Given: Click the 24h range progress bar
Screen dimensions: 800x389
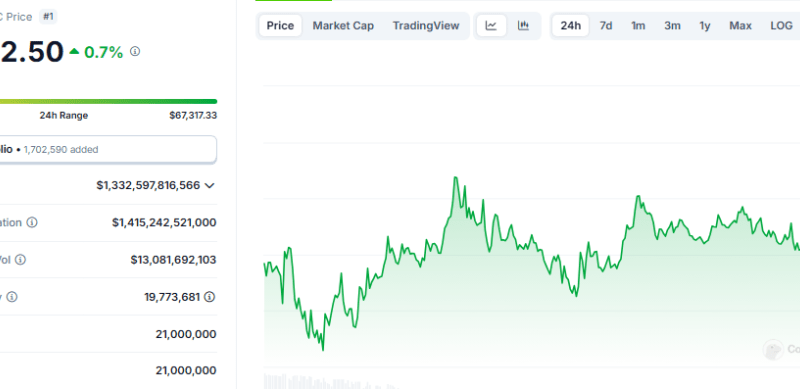Looking at the screenshot, I should [108, 102].
